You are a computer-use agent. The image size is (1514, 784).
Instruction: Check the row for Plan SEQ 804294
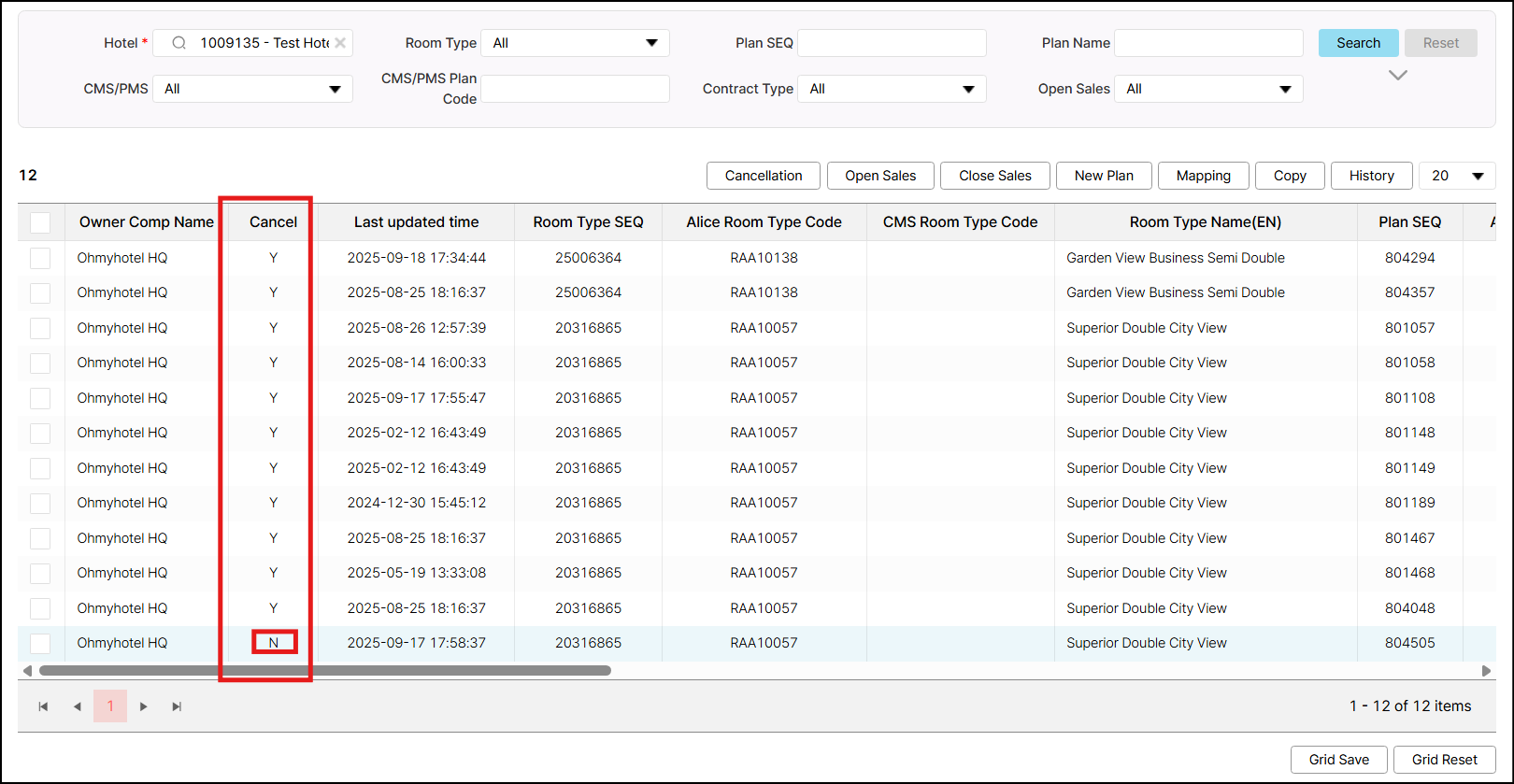(40, 258)
